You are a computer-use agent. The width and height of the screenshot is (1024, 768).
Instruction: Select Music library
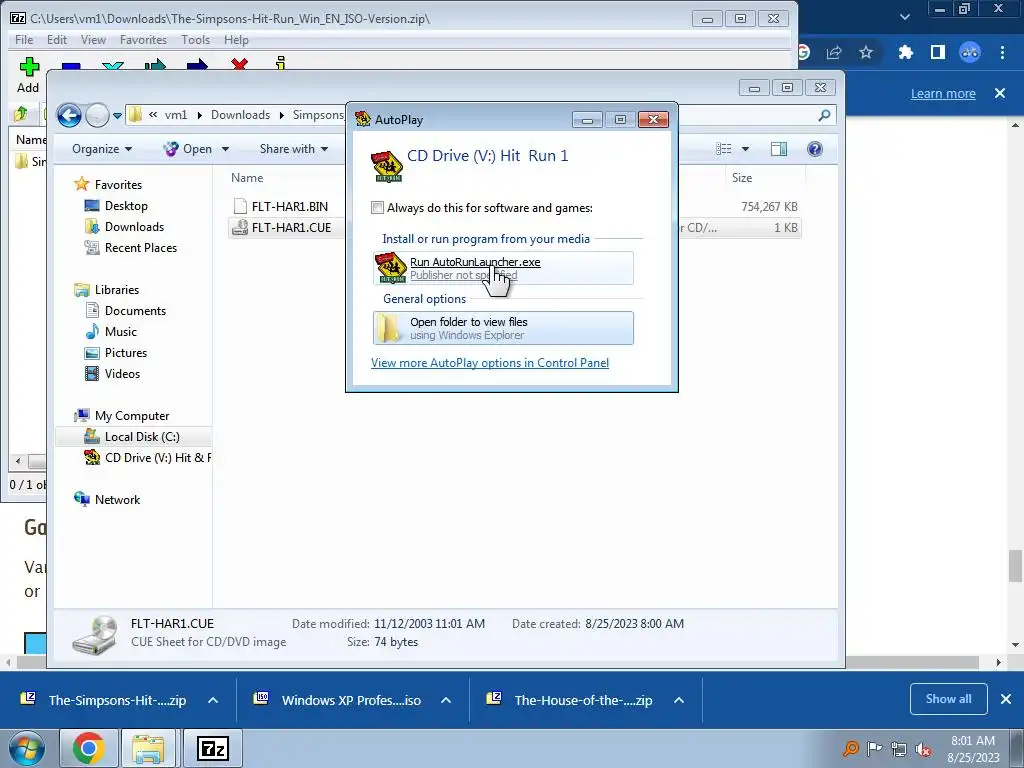[x=121, y=332]
